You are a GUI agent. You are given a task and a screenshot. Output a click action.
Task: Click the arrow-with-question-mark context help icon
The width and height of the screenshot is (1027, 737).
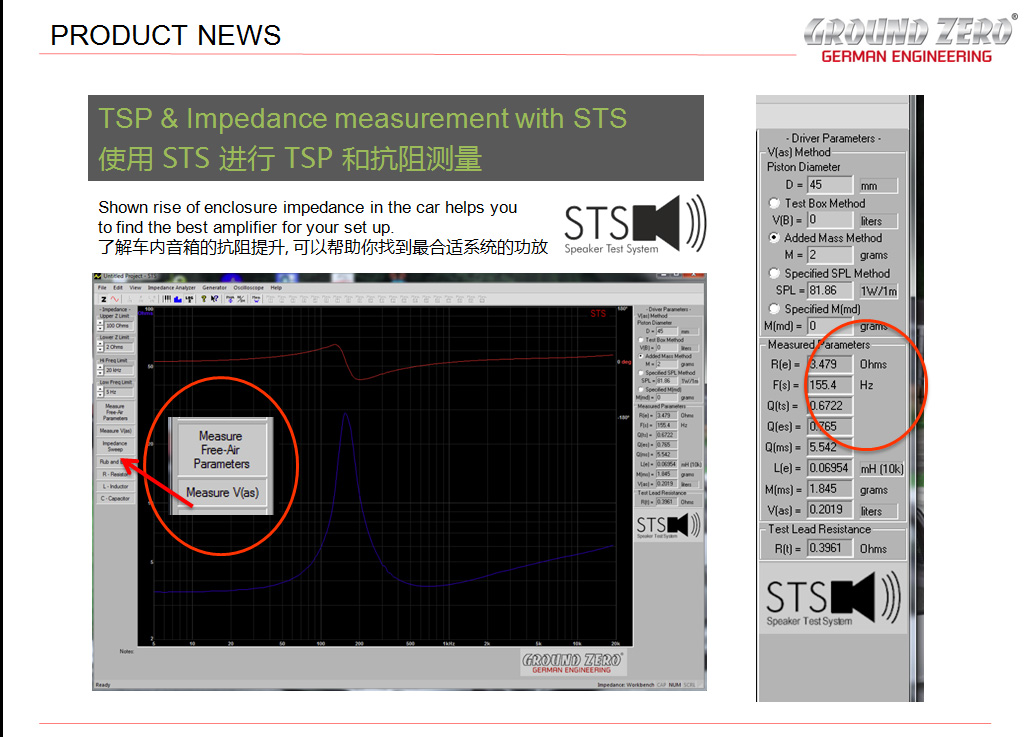[215, 299]
